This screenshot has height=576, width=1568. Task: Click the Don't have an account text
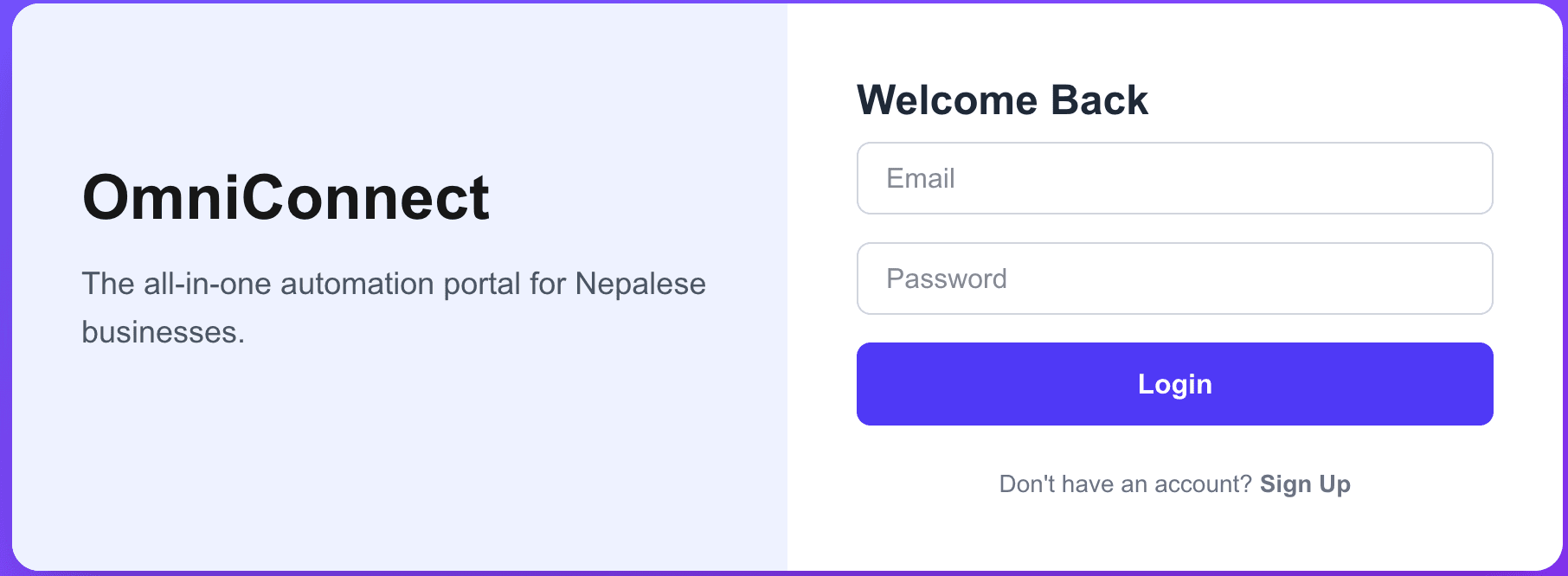[x=1125, y=484]
